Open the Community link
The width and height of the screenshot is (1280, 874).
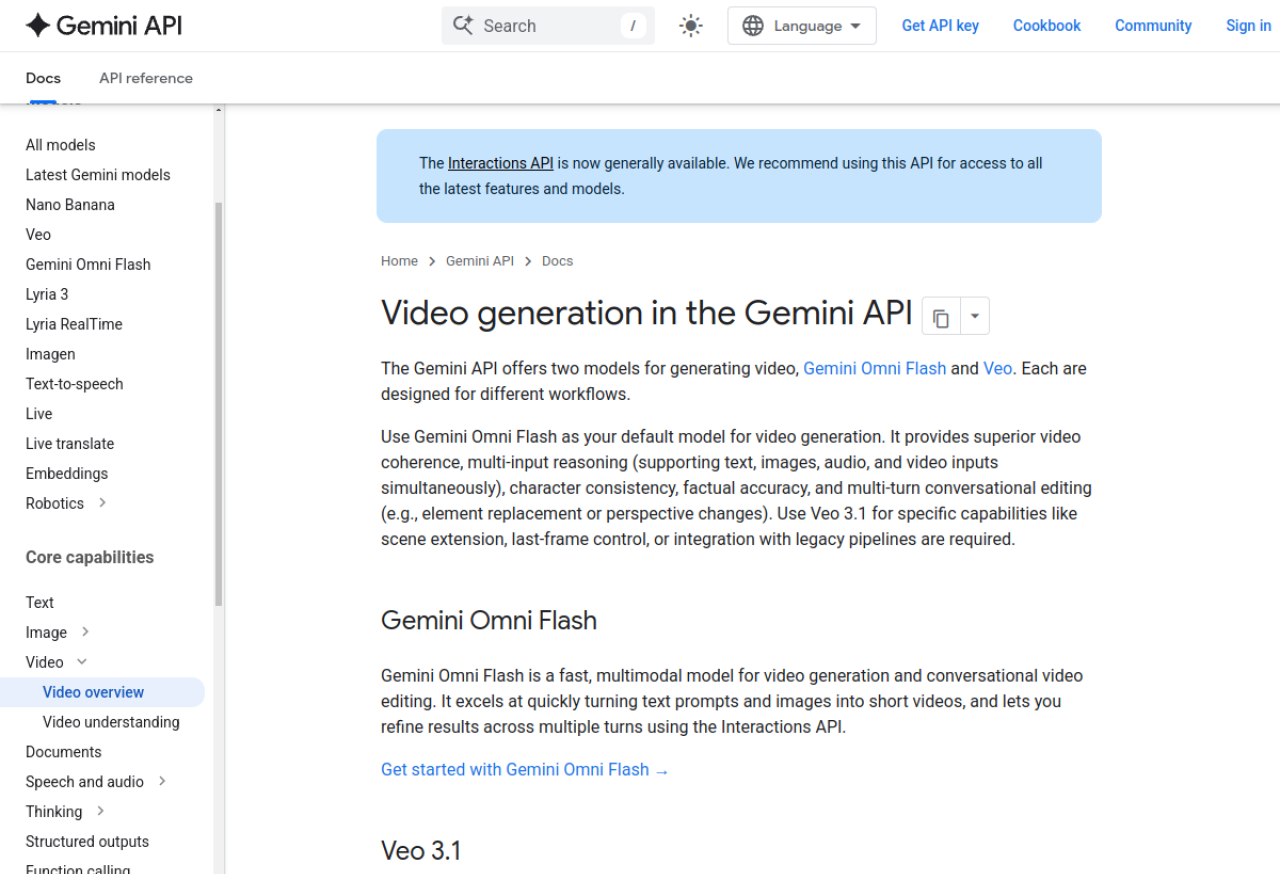click(x=1153, y=26)
